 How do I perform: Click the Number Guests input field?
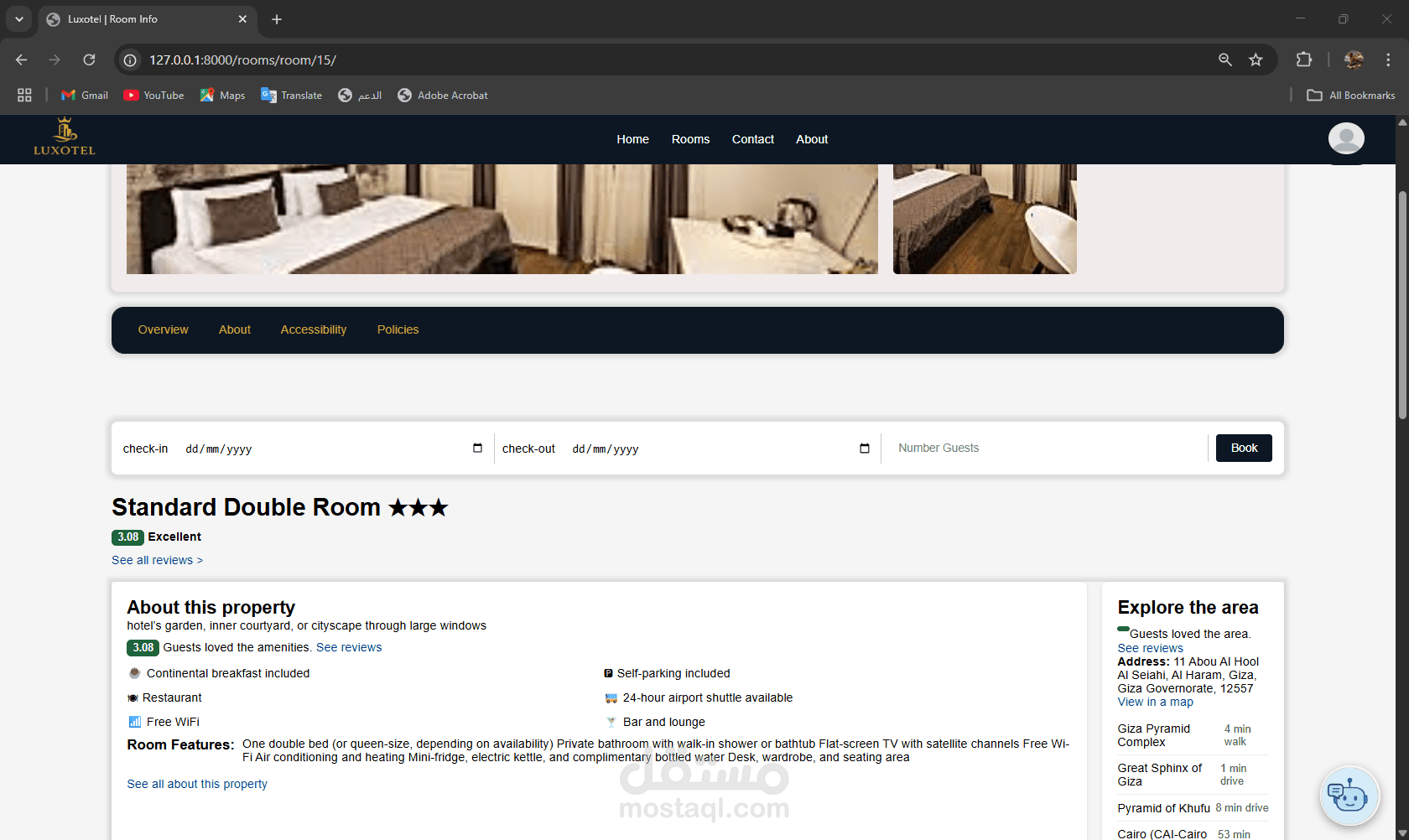coord(1044,448)
